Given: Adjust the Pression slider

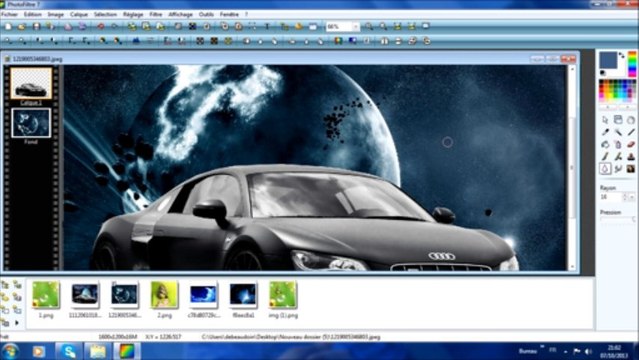Looking at the screenshot, I should 617,220.
